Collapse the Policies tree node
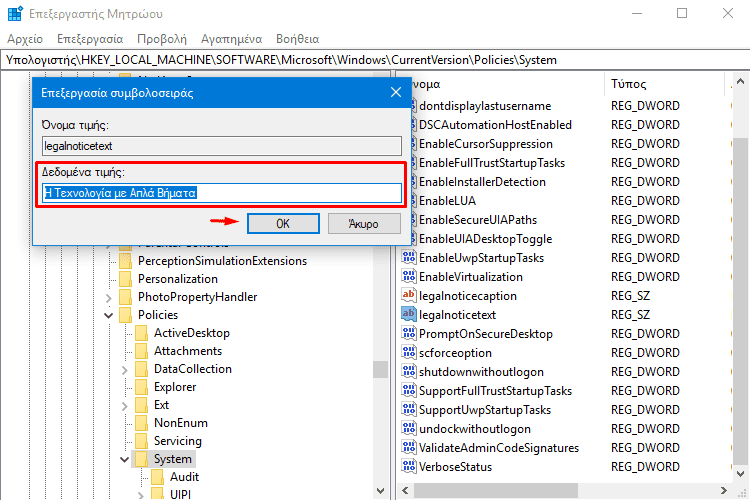Screen dimensions: 750x500 tap(108, 315)
